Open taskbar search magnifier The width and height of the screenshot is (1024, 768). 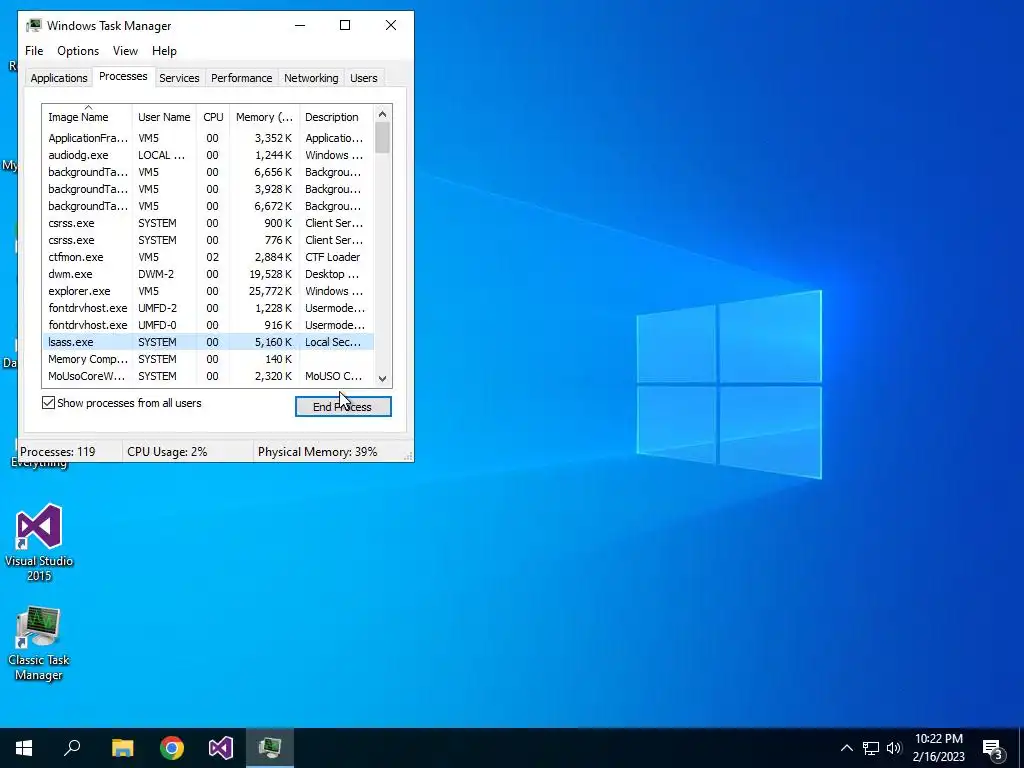click(72, 748)
